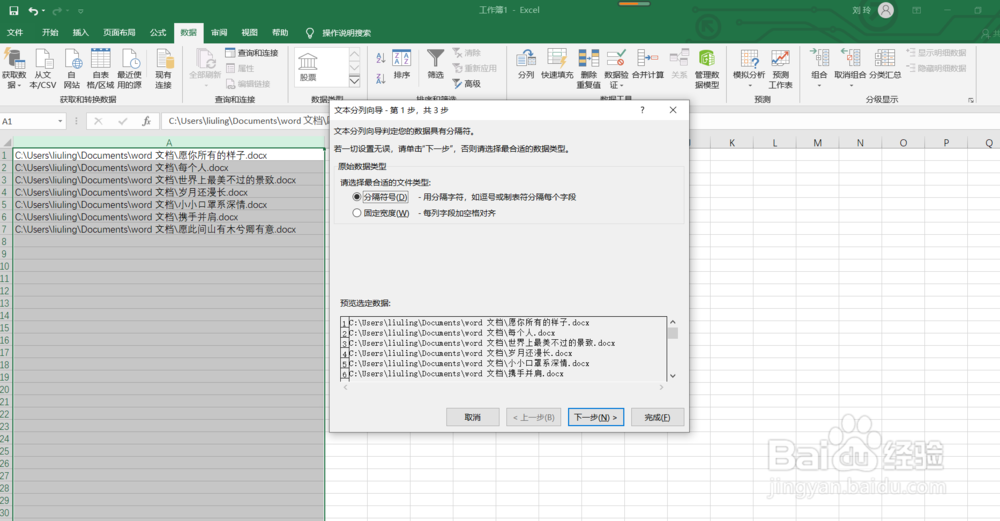Sort ascending with the A-Z icon
Image resolution: width=1000 pixels, height=521 pixels.
coord(381,58)
